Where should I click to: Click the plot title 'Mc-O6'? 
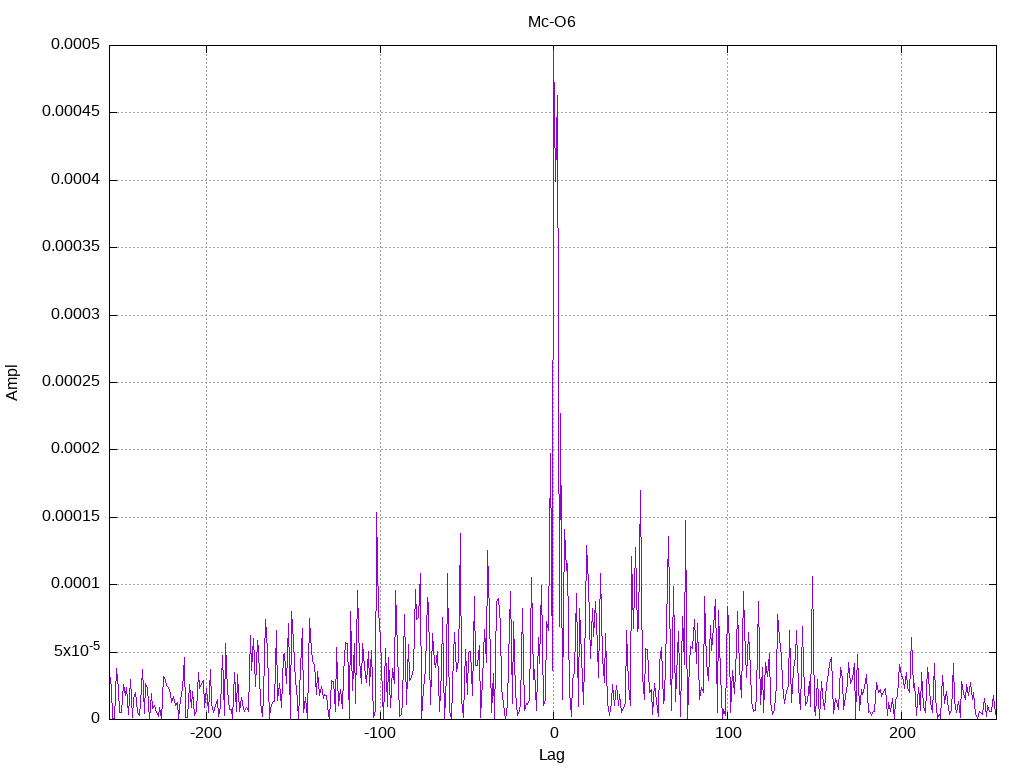point(551,22)
